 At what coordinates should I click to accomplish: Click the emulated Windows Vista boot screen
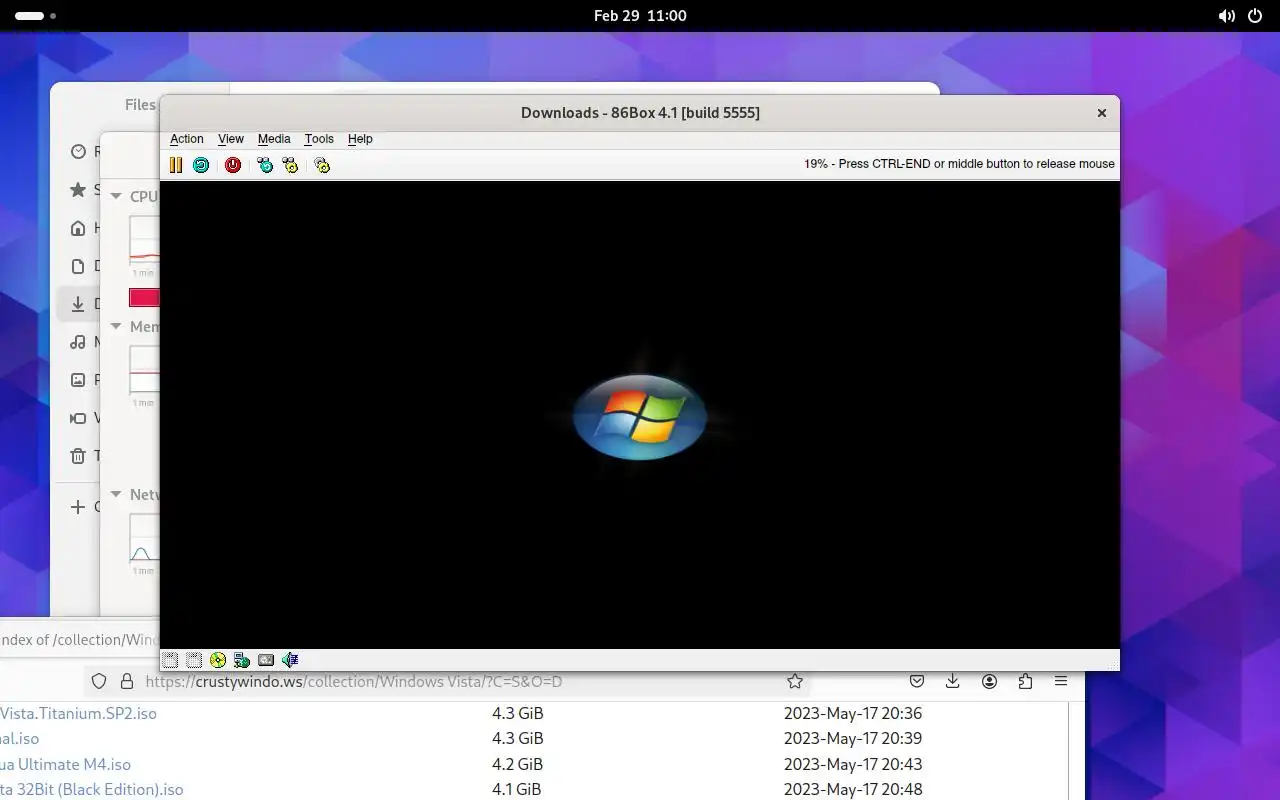pos(640,415)
